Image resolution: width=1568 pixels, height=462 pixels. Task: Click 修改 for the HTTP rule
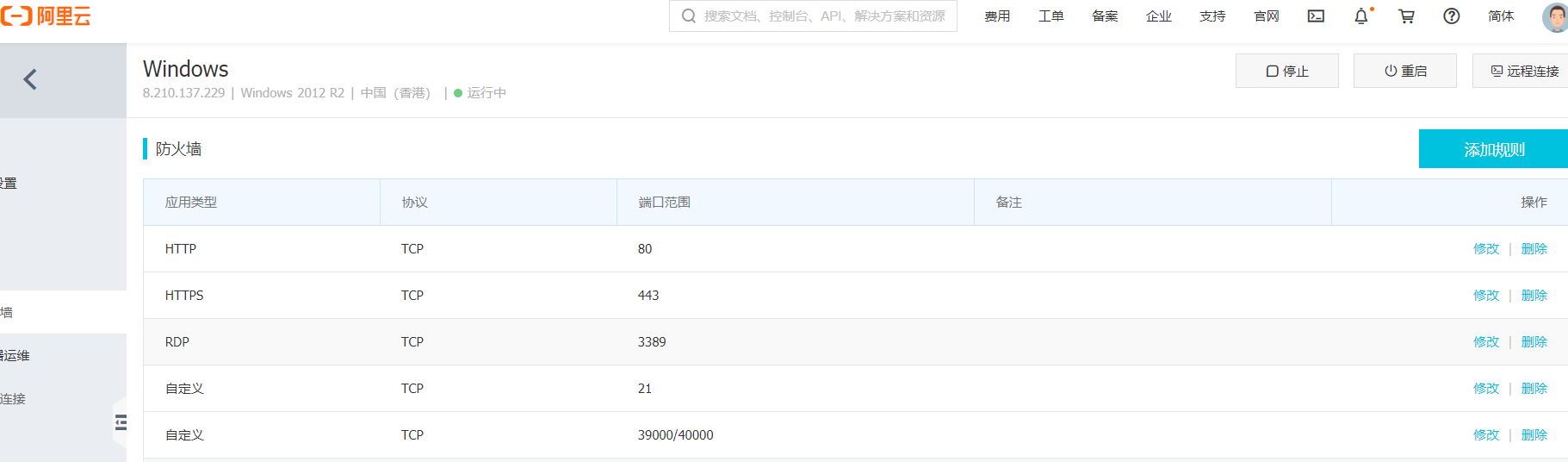click(x=1486, y=249)
